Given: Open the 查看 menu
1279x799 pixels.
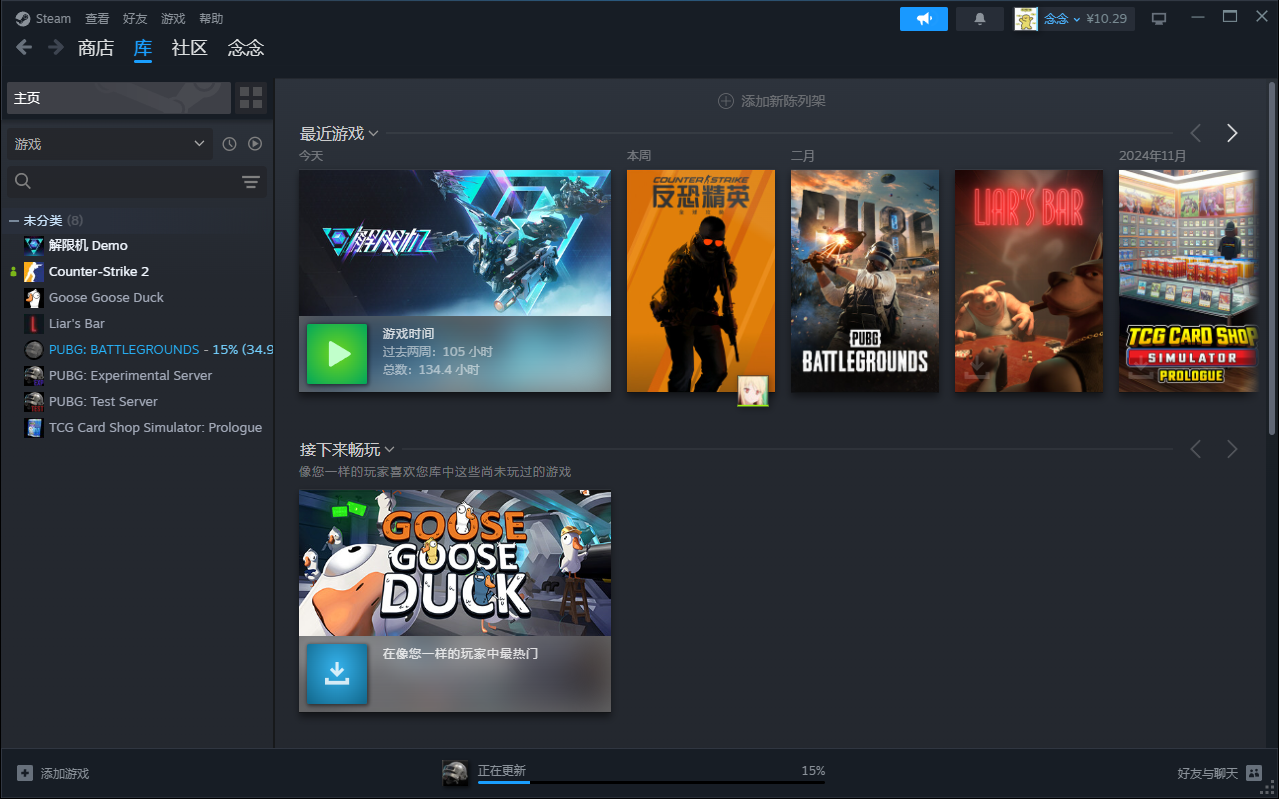Looking at the screenshot, I should pos(97,19).
